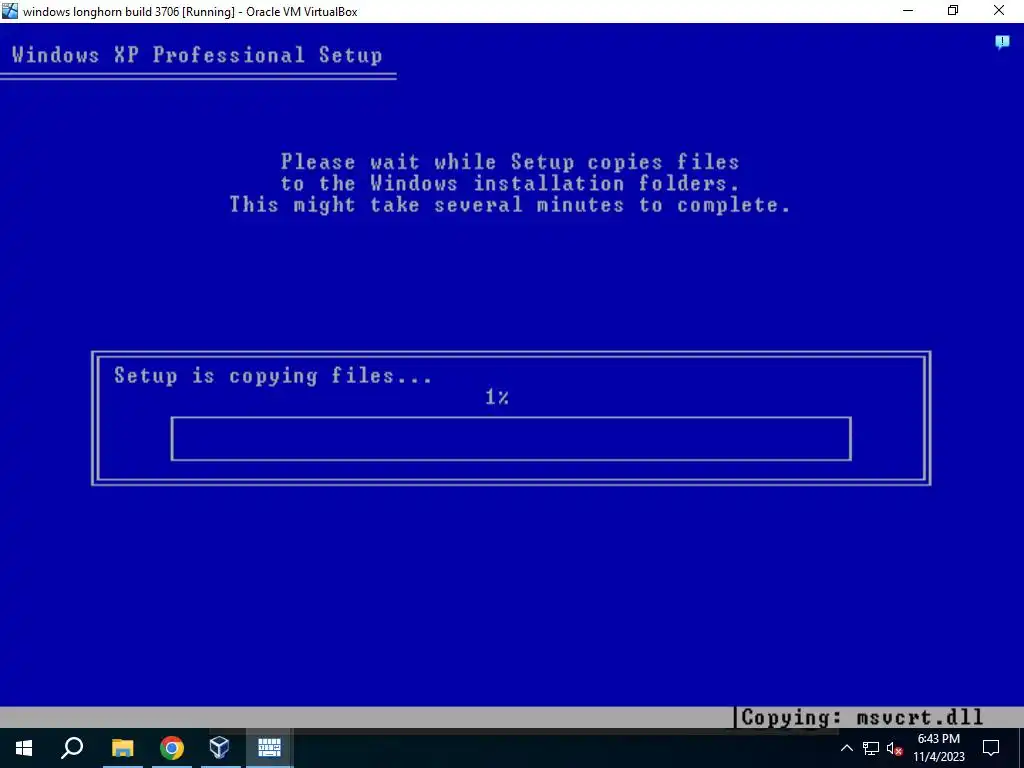Image resolution: width=1024 pixels, height=768 pixels.
Task: Show hidden system tray icons
Action: [846, 748]
